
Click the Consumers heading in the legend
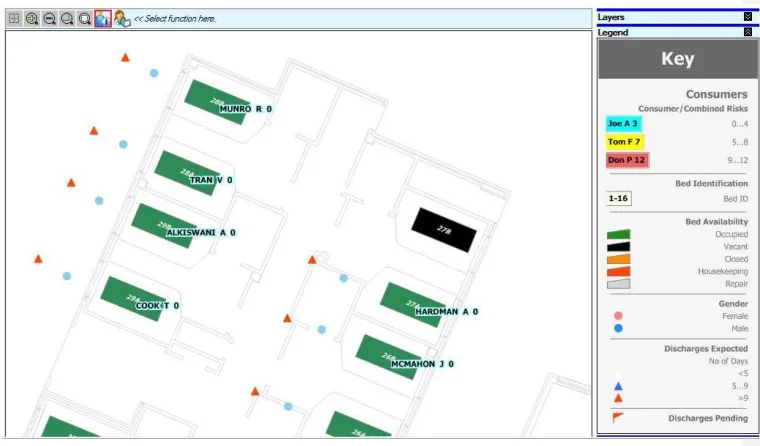tap(716, 94)
